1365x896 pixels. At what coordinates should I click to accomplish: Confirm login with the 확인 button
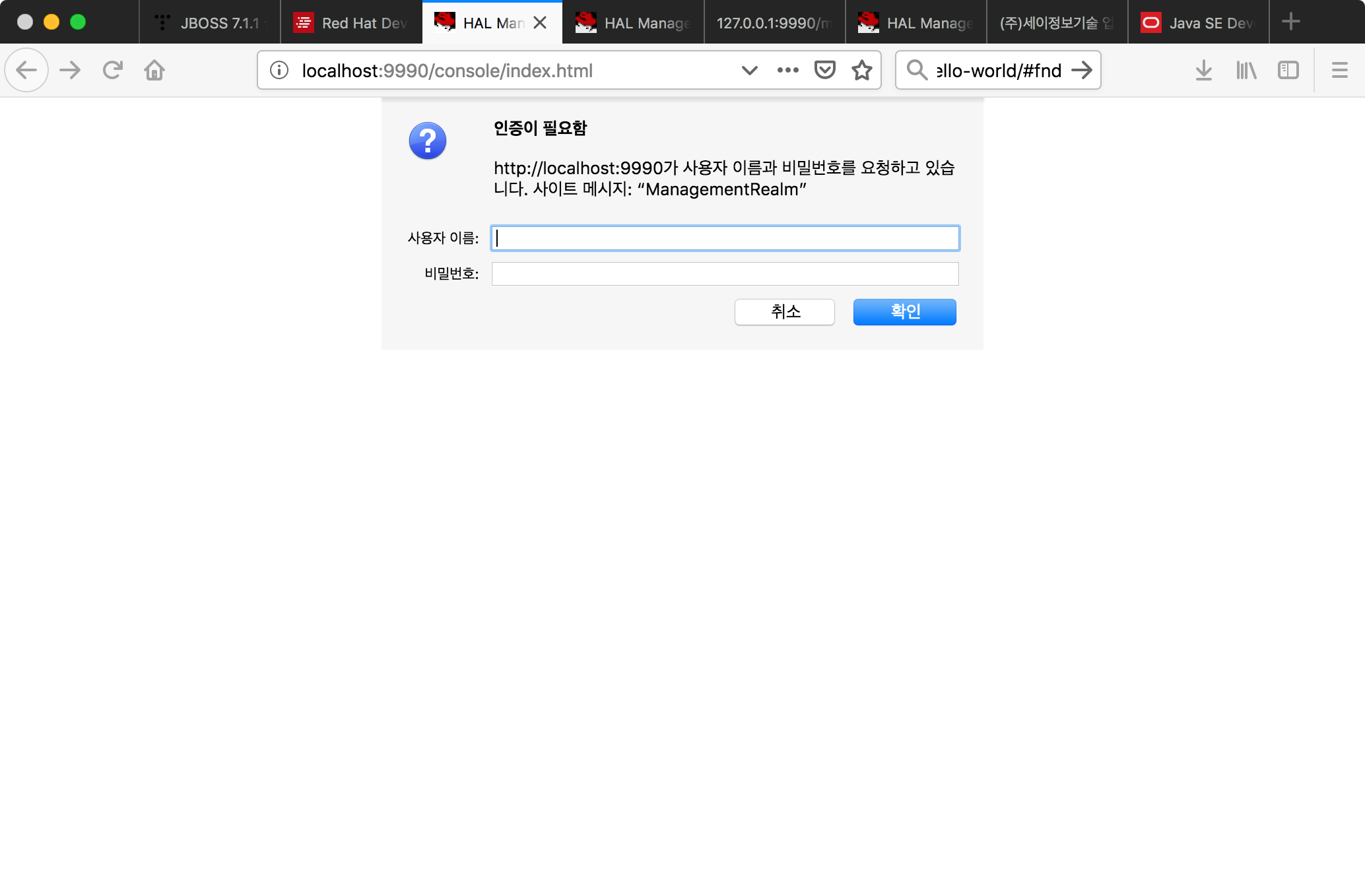coord(904,312)
